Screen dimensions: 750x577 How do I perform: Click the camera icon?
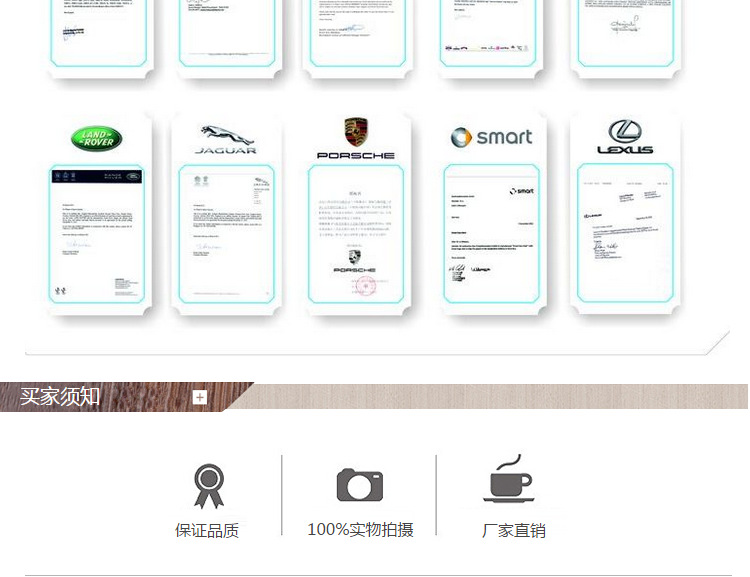coord(360,485)
